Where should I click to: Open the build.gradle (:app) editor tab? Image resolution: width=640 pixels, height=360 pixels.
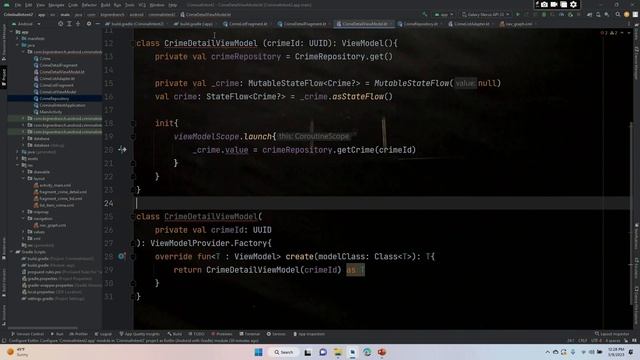click(196, 24)
